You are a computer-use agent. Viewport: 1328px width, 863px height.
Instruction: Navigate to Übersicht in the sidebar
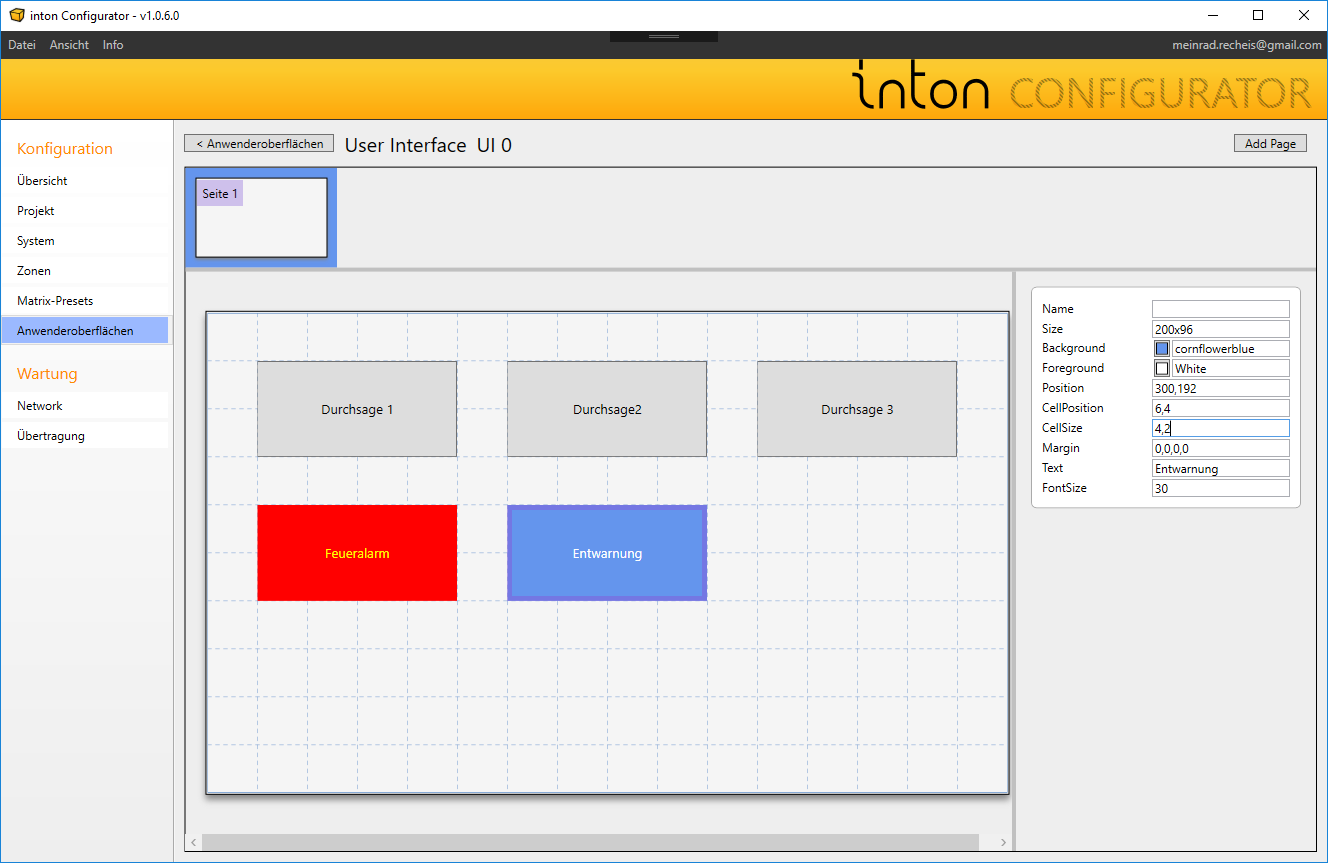[42, 181]
